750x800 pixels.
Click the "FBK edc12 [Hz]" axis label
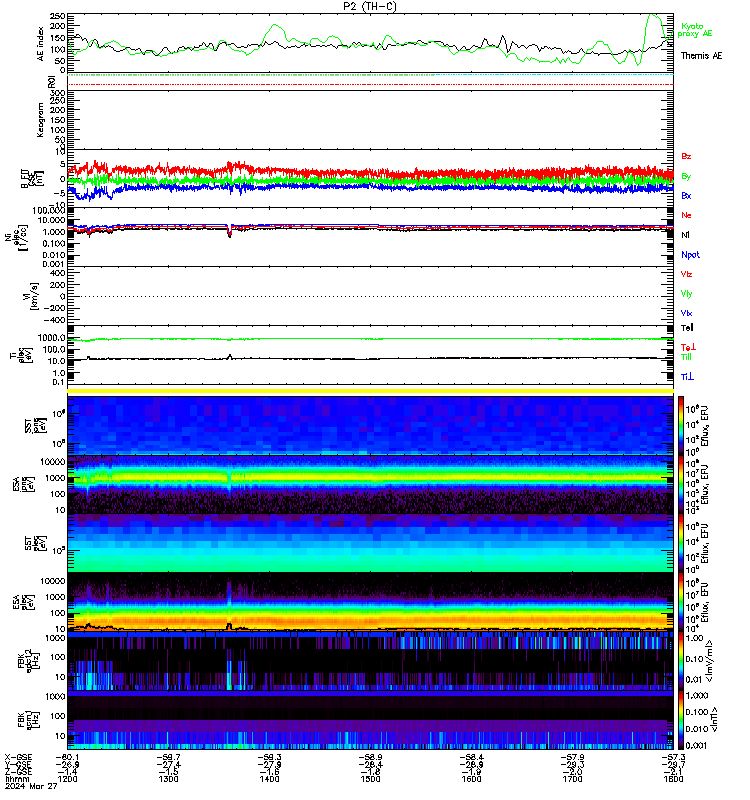coord(29,662)
